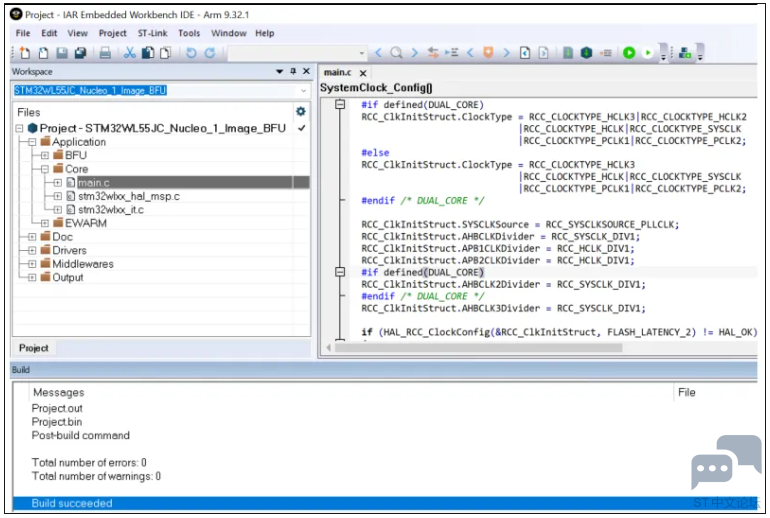Open the Window menu
The height and width of the screenshot is (518, 770).
tap(229, 33)
